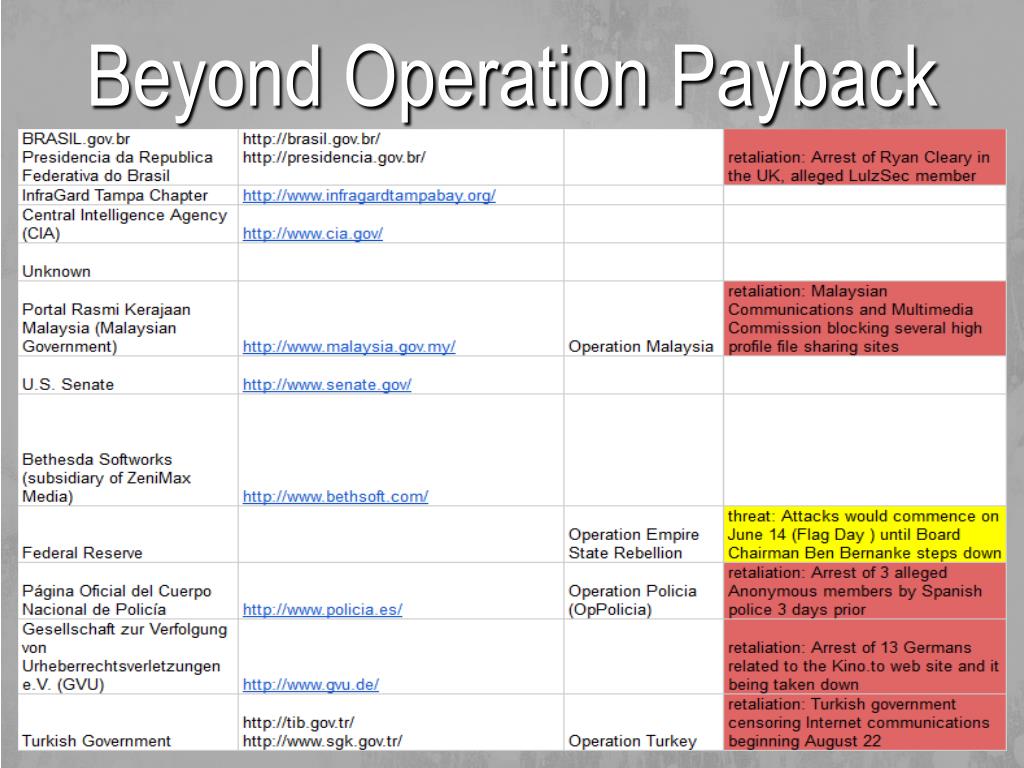The height and width of the screenshot is (768, 1024).
Task: Click the red Spanish police retaliation cell
Action: 865,591
